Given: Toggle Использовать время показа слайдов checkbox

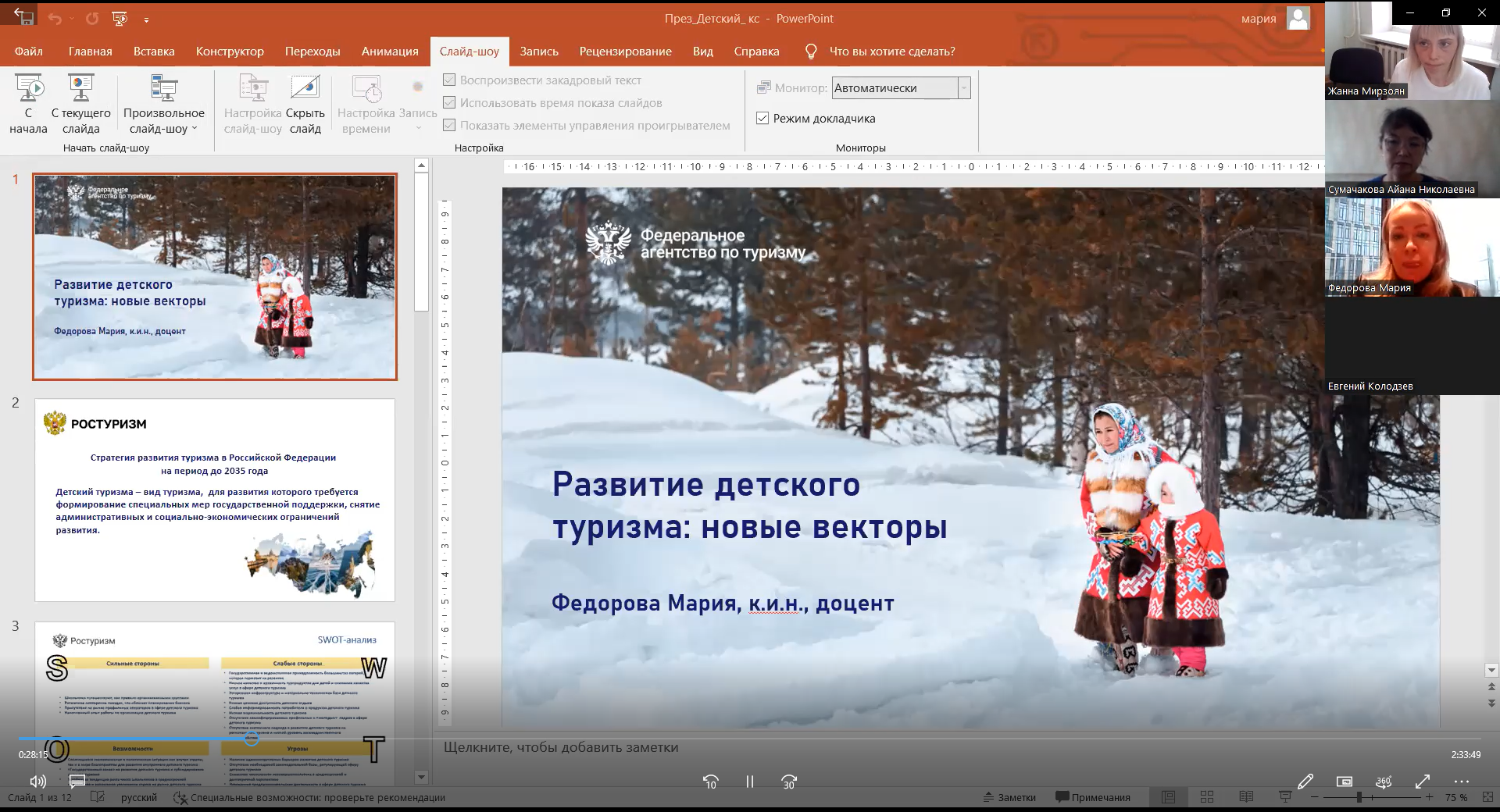Looking at the screenshot, I should click(x=449, y=103).
